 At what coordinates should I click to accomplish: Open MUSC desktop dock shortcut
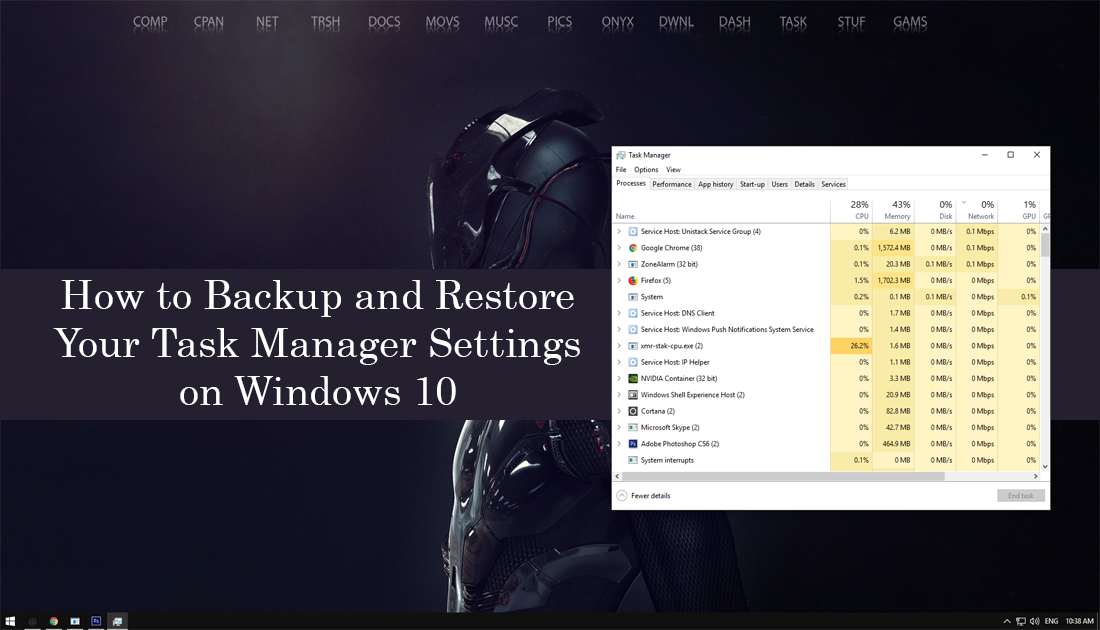coord(501,22)
